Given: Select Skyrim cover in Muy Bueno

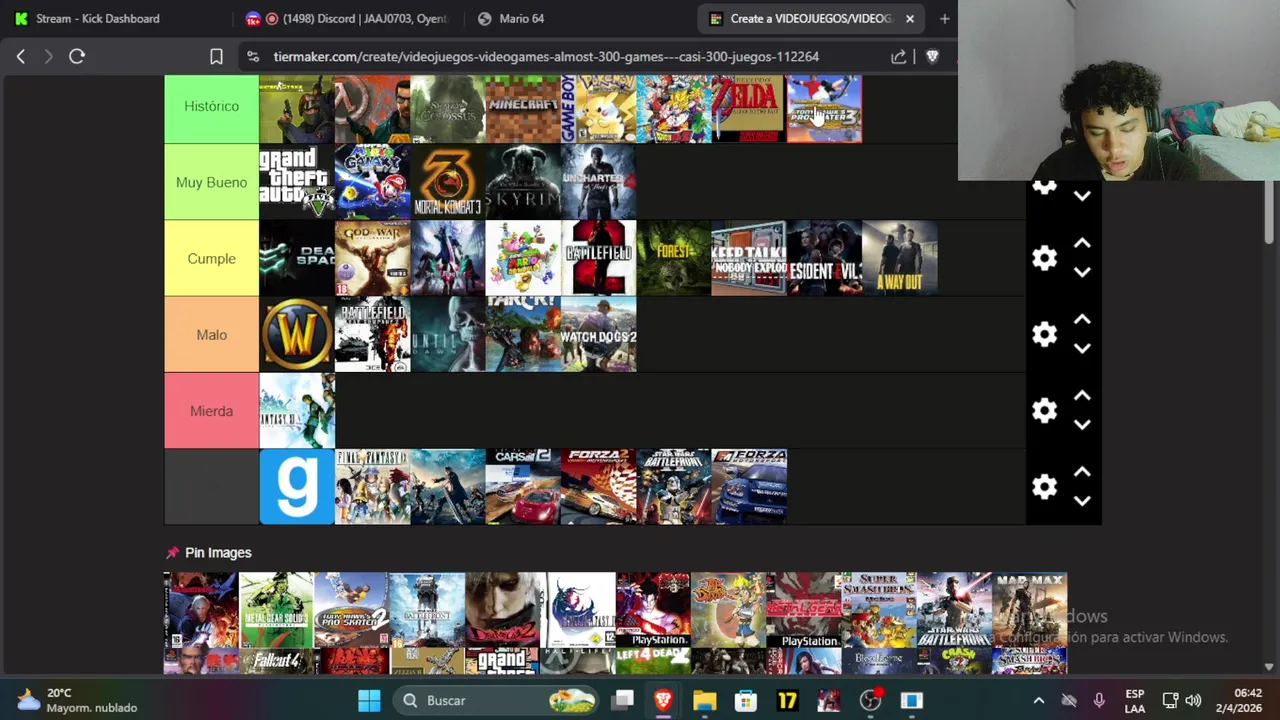Looking at the screenshot, I should (523, 182).
